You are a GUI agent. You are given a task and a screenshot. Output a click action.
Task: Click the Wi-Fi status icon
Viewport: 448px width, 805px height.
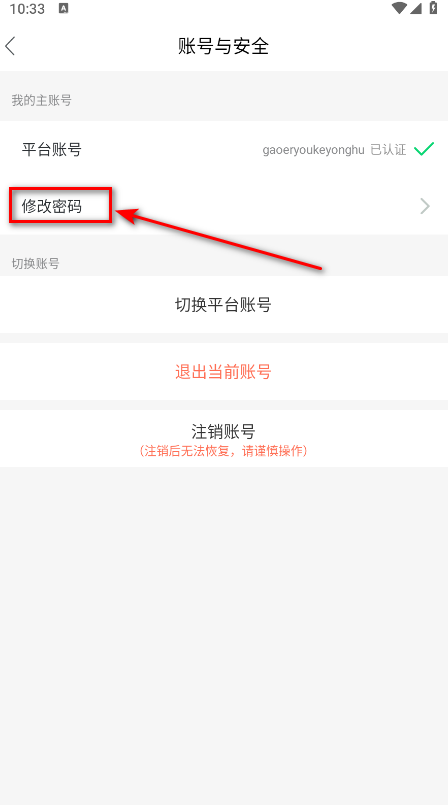pyautogui.click(x=399, y=8)
